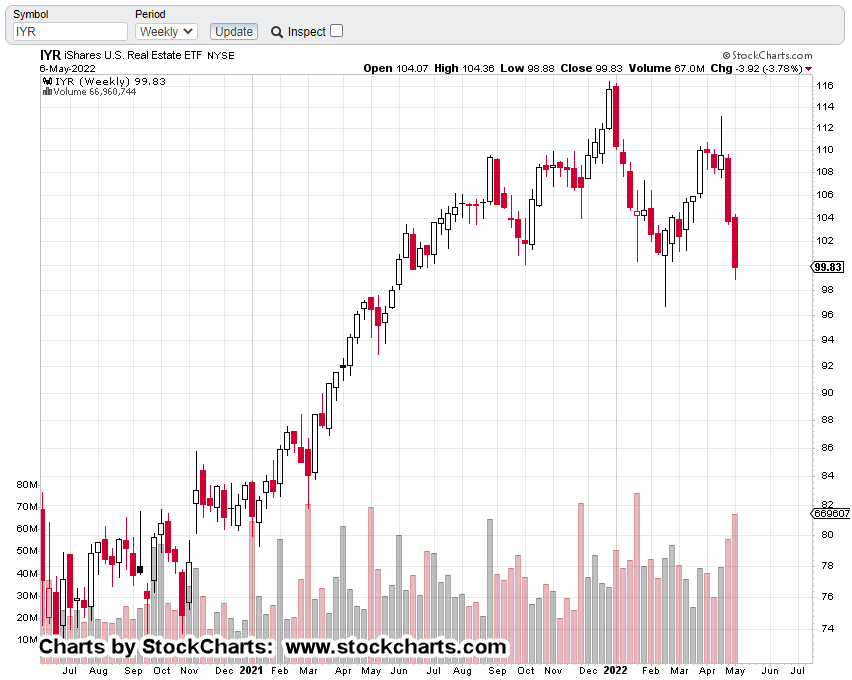Click the magnifying glass Inspect icon
Viewport: 852px width, 680px height.
click(277, 32)
